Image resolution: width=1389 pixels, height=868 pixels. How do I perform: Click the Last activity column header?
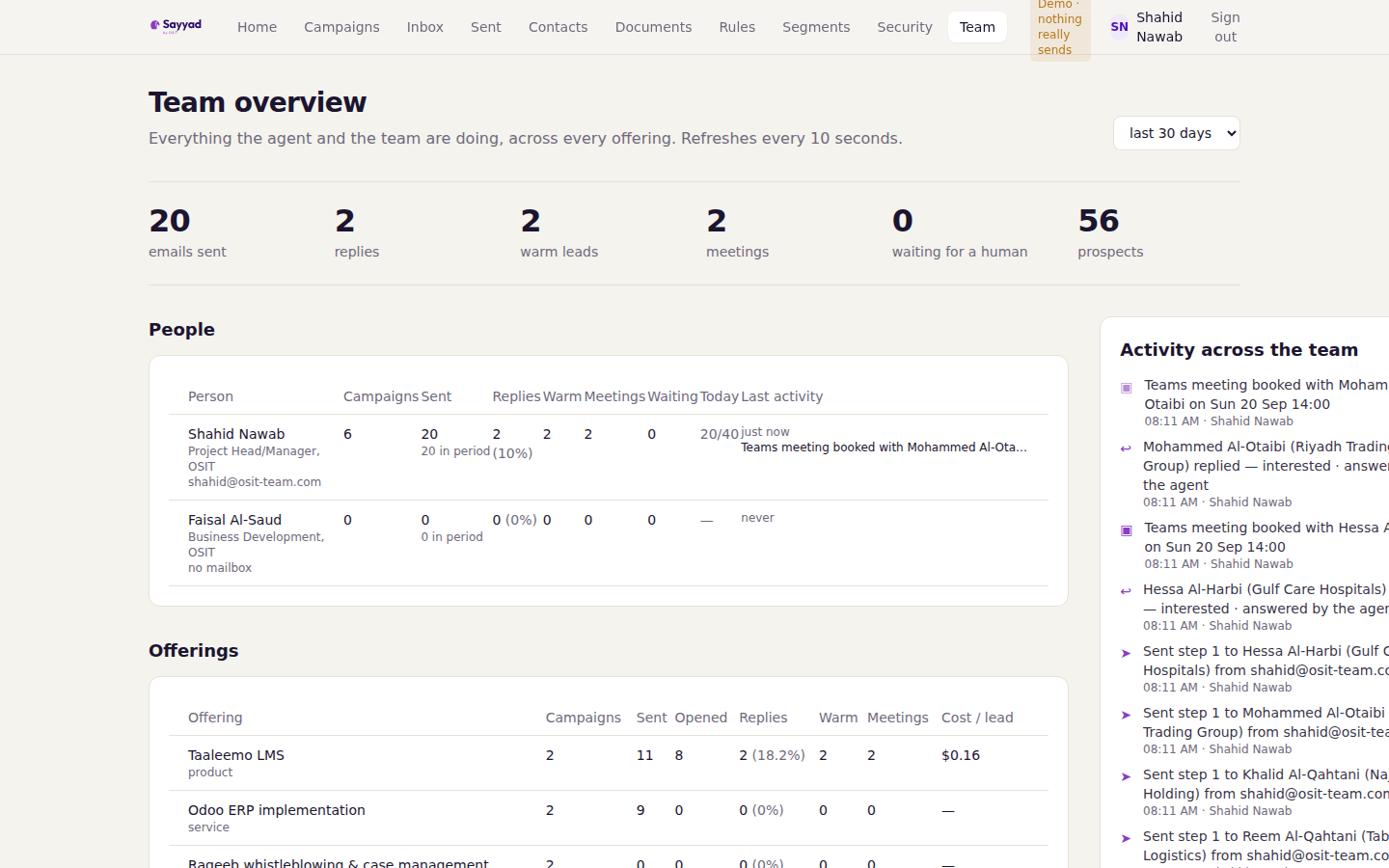[781, 396]
